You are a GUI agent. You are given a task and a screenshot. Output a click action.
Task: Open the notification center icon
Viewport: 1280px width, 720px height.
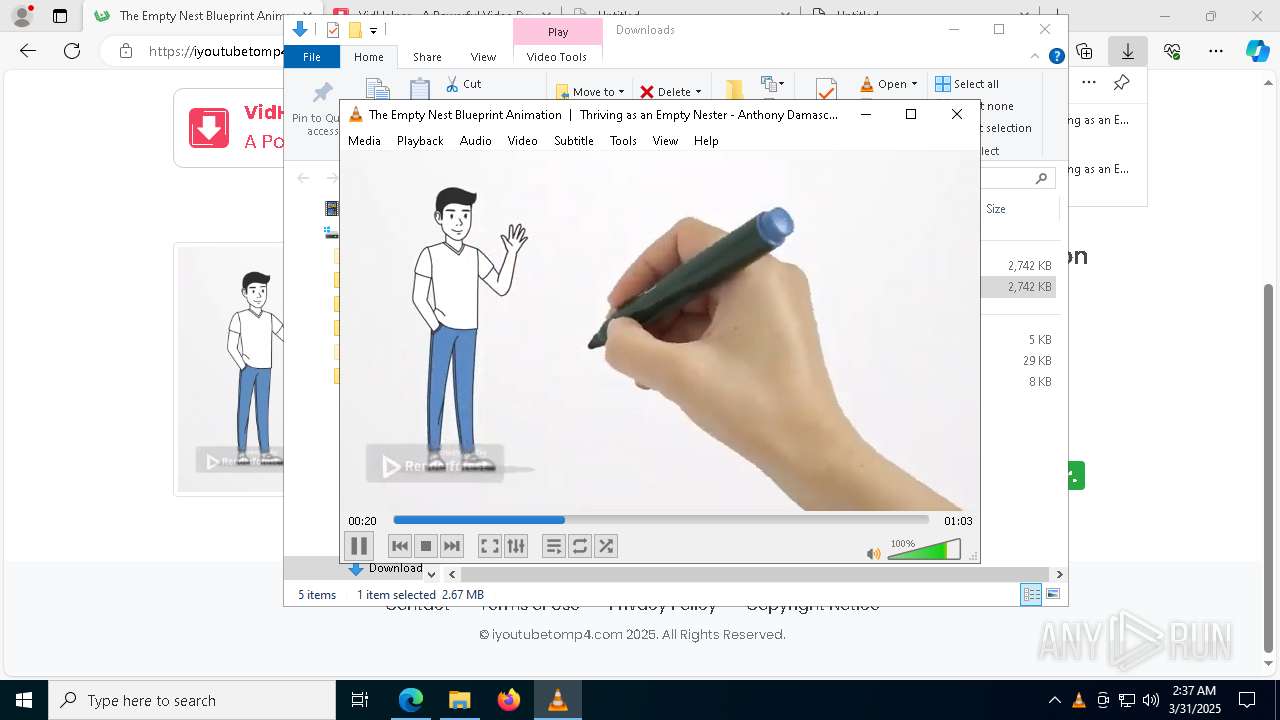pos(1247,700)
